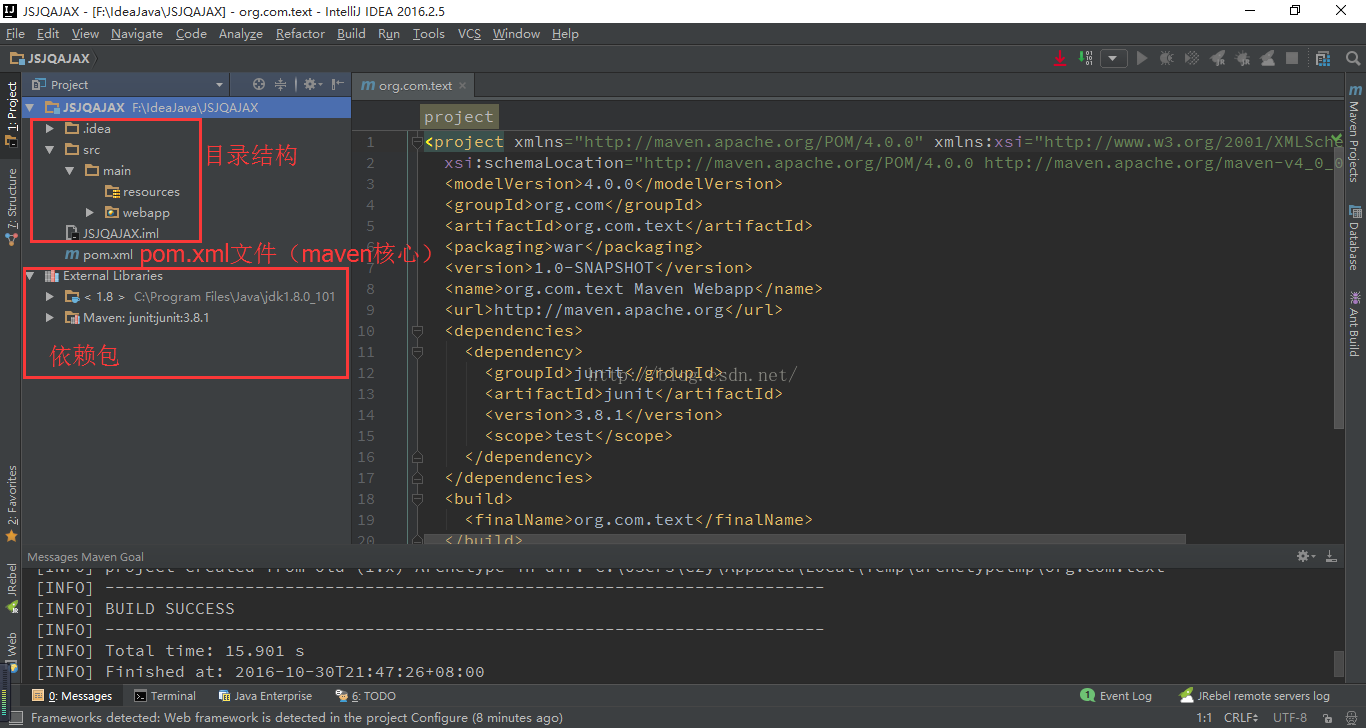This screenshot has height=728, width=1366.
Task: Collapse the JSJQAJAX root project node
Action: click(x=30, y=107)
